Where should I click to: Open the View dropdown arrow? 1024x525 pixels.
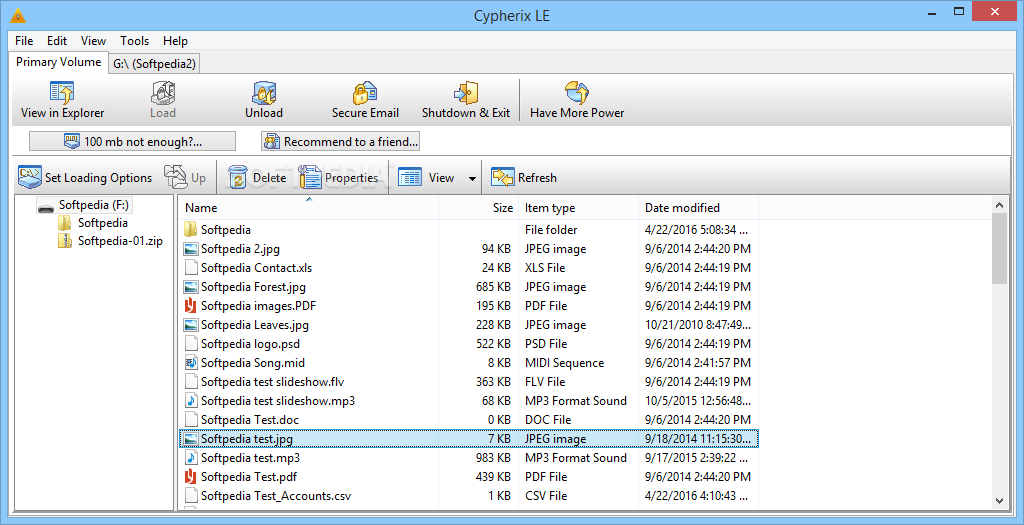click(472, 178)
